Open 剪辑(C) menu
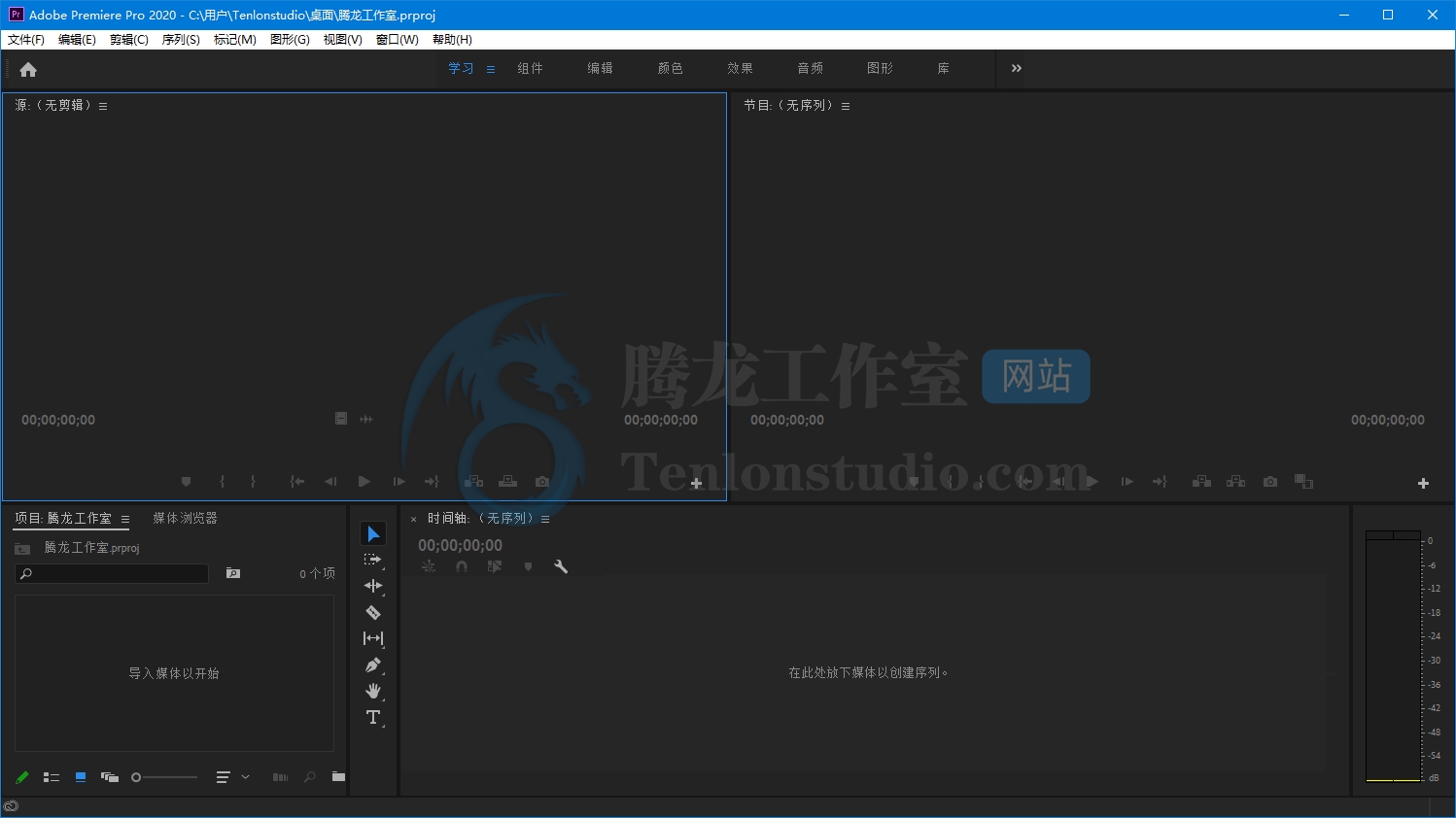 click(129, 40)
